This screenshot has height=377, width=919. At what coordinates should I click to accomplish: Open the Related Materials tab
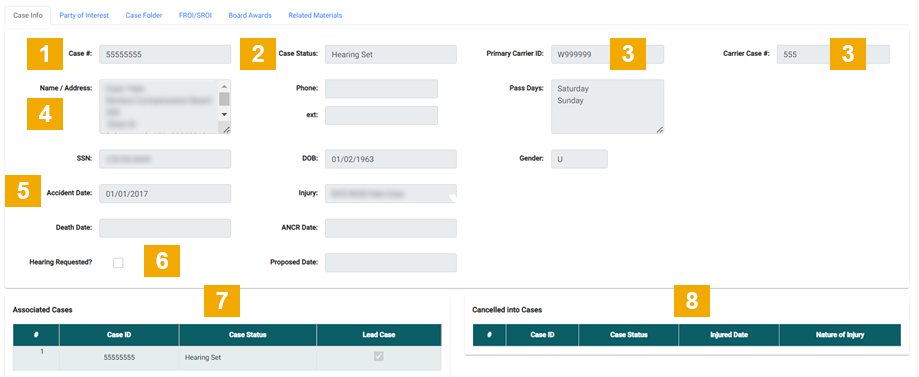click(x=315, y=15)
